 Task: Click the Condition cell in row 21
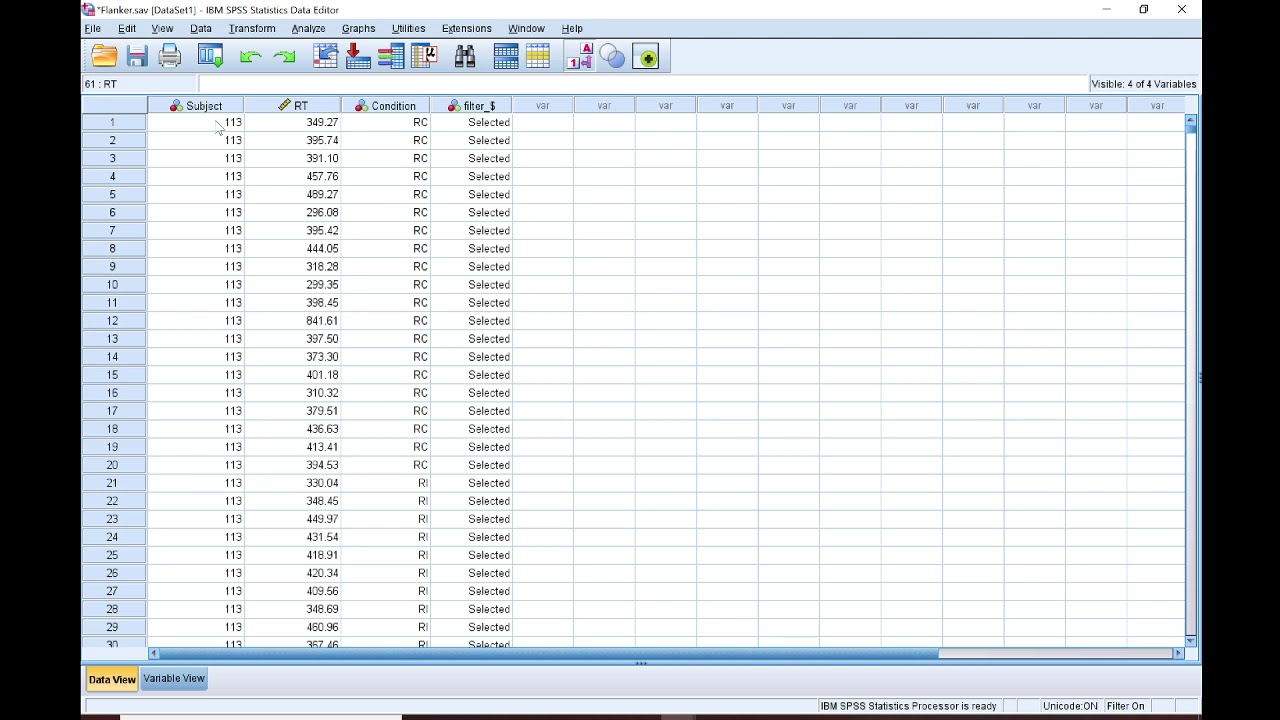pos(385,483)
